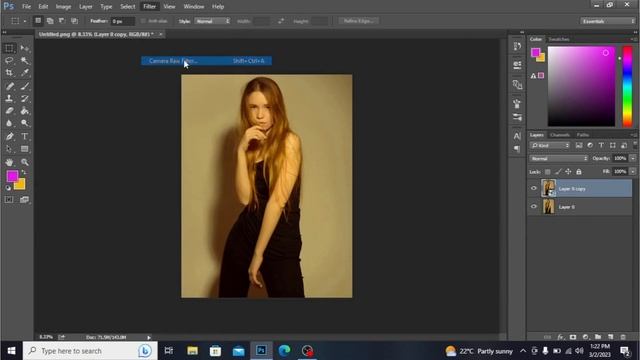Show hidden system tray icons
640x360 pixels.
click(523, 351)
